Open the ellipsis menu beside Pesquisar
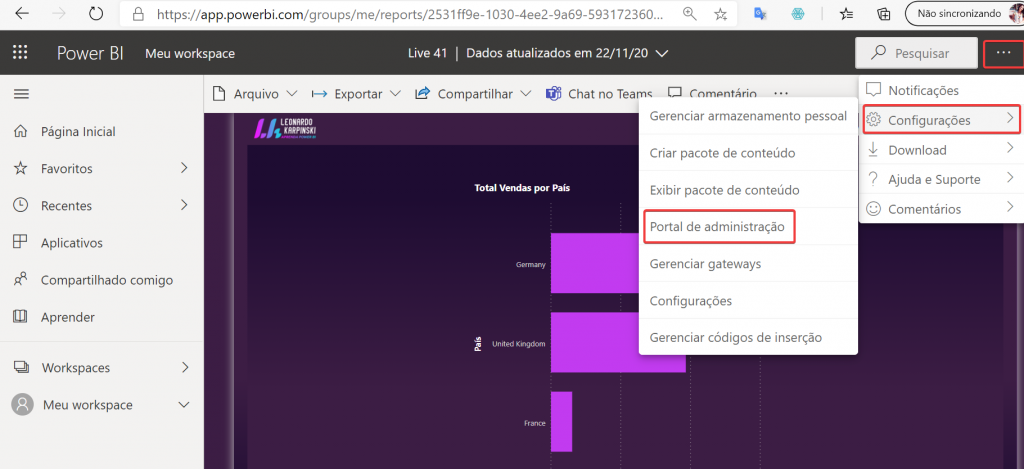The image size is (1024, 469). click(x=1003, y=53)
